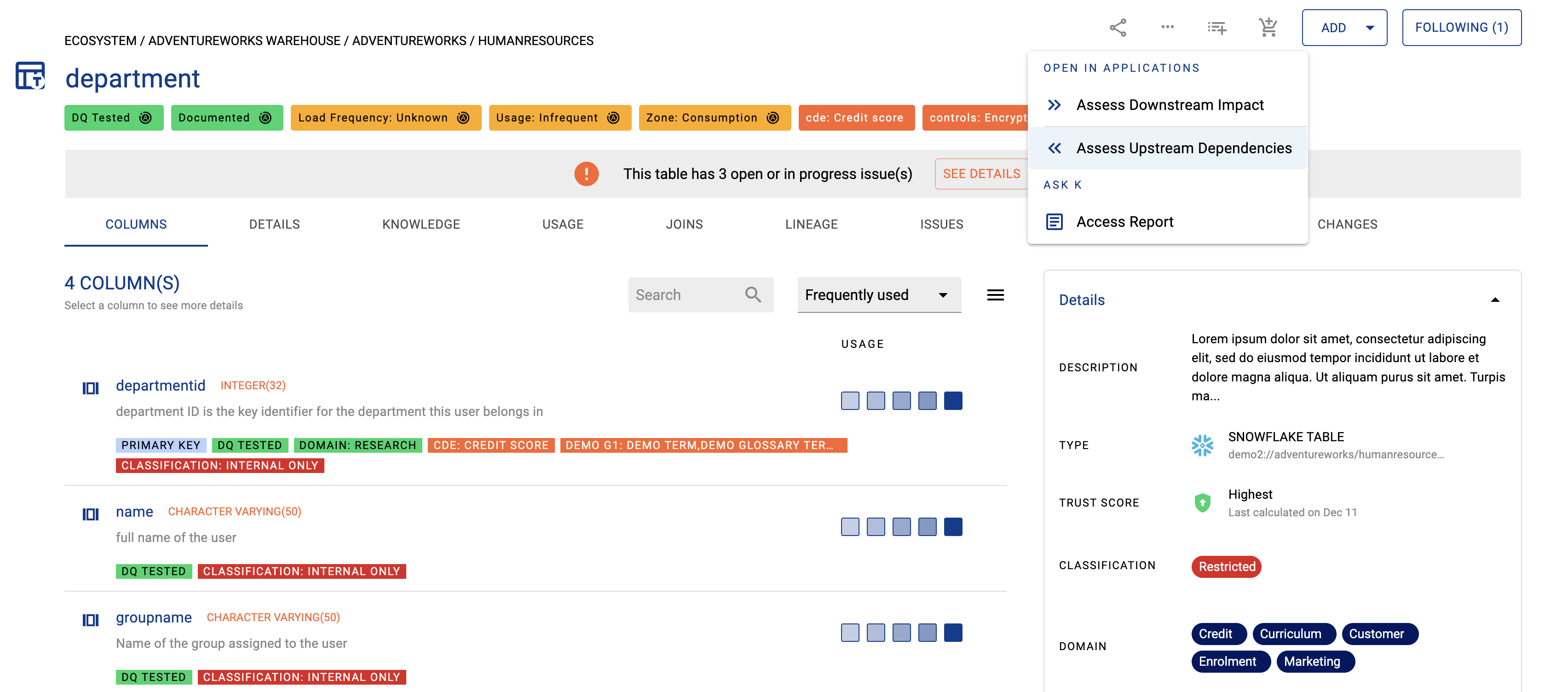Click the share icon in top toolbar
This screenshot has width=1568, height=692.
(x=1118, y=28)
